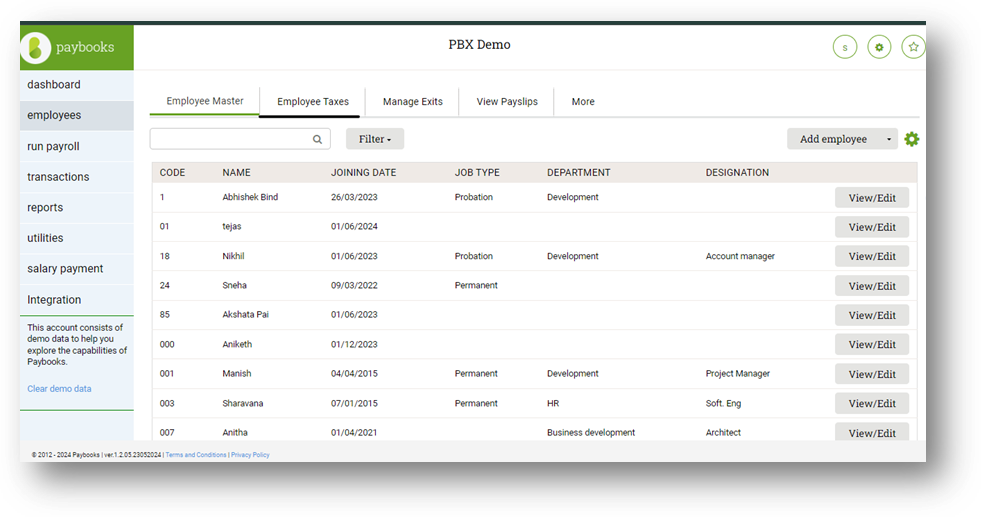Click the name Abhishek Bind
The height and width of the screenshot is (517, 981).
[250, 197]
